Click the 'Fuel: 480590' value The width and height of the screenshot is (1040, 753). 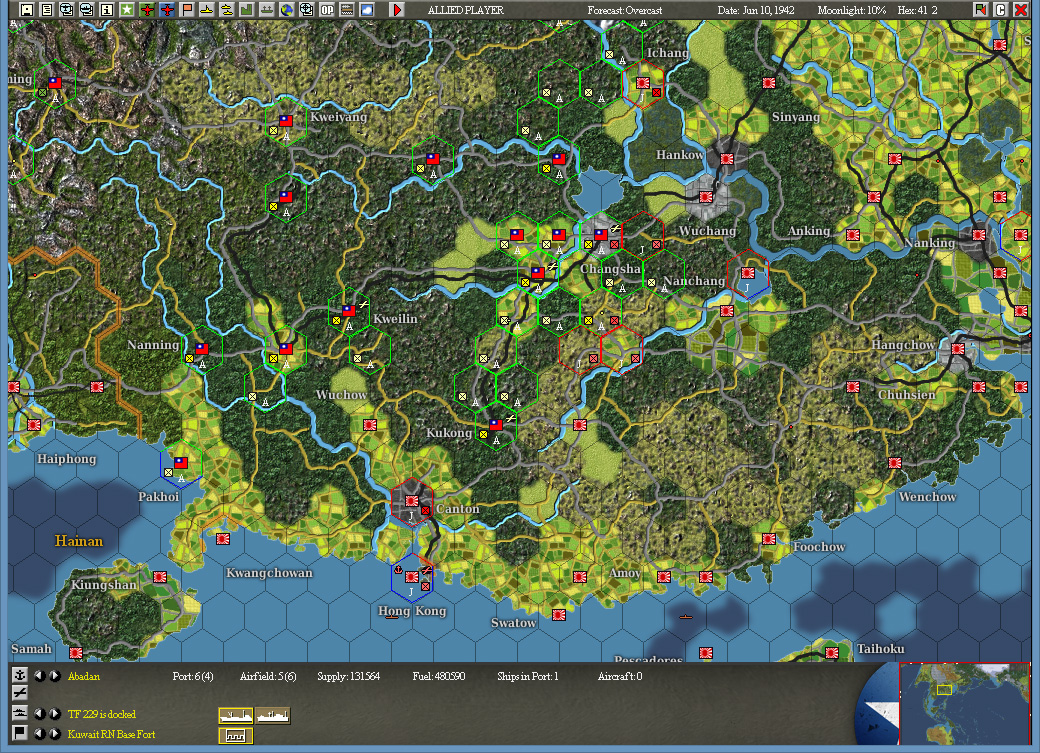pos(438,677)
